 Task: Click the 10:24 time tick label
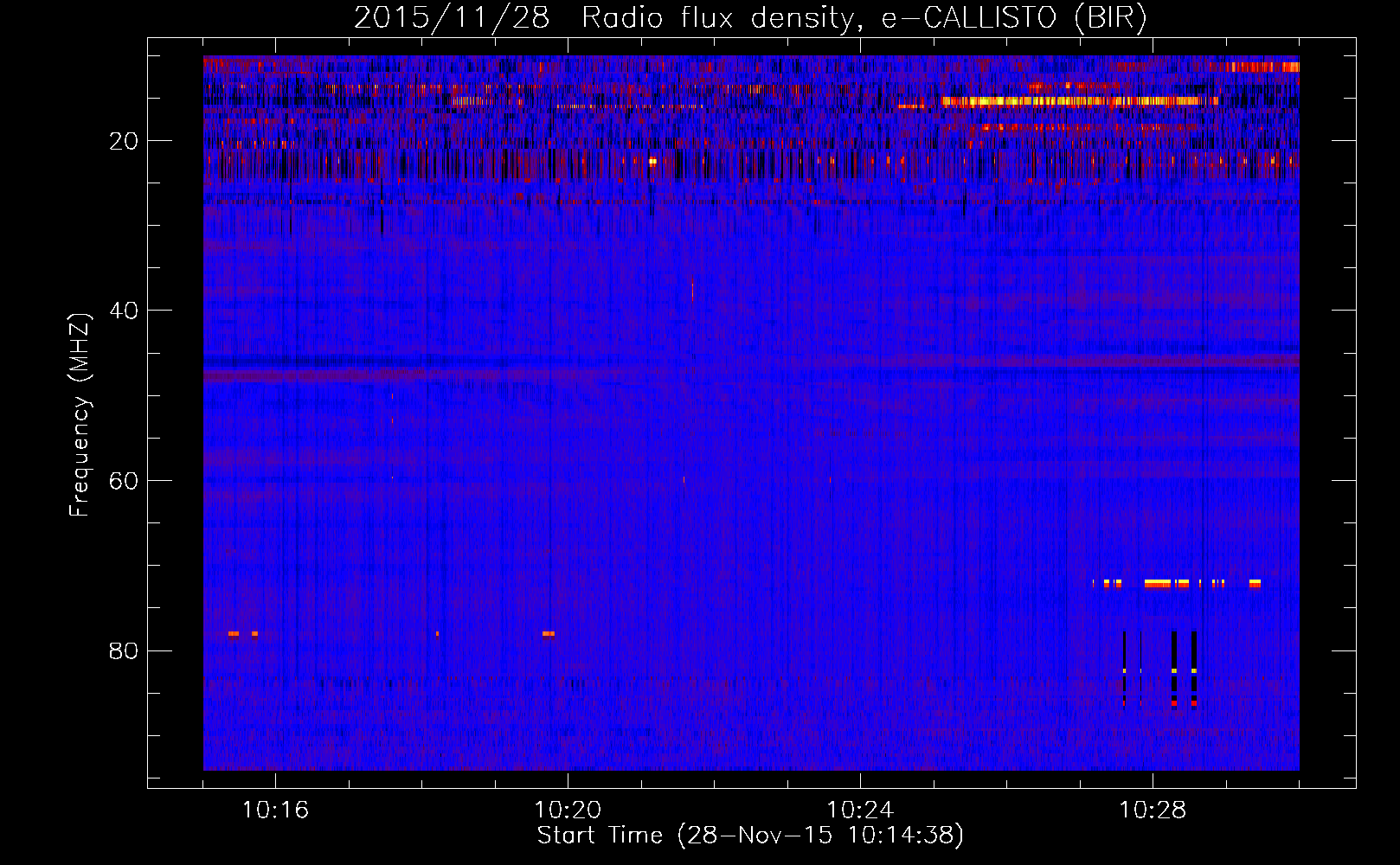[x=860, y=811]
